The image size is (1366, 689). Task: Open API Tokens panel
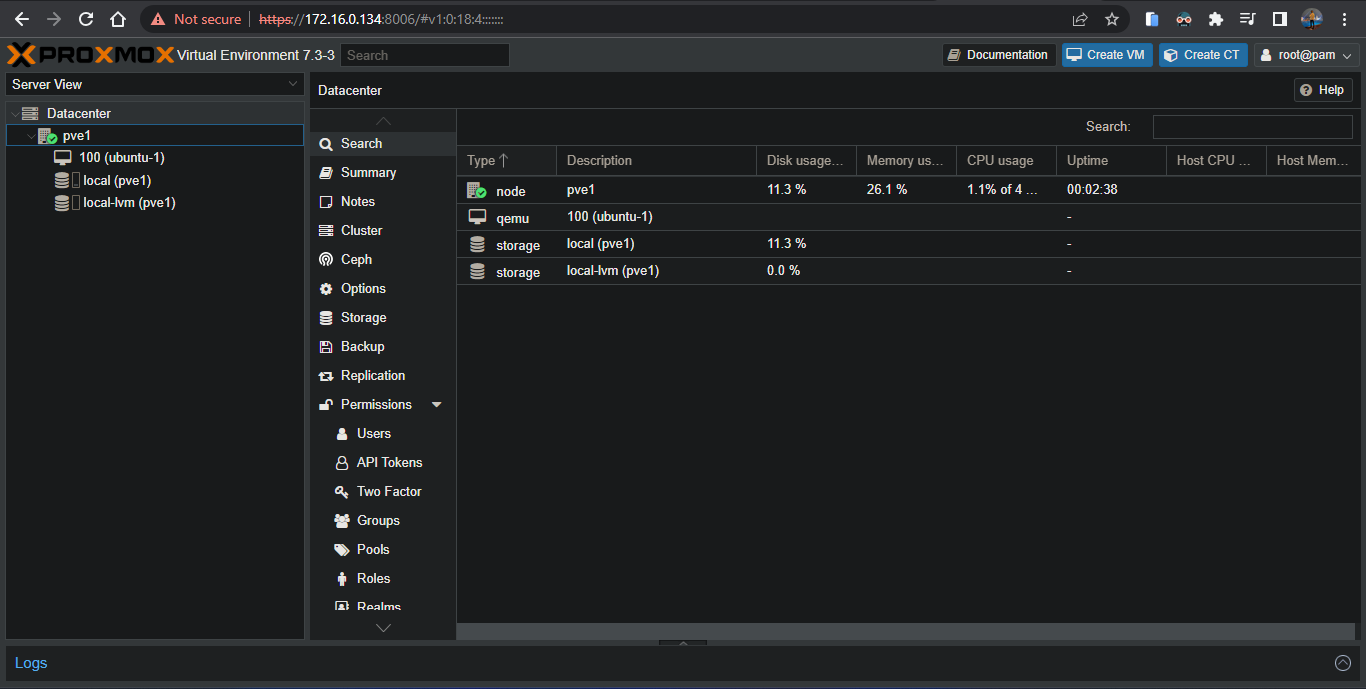388,462
